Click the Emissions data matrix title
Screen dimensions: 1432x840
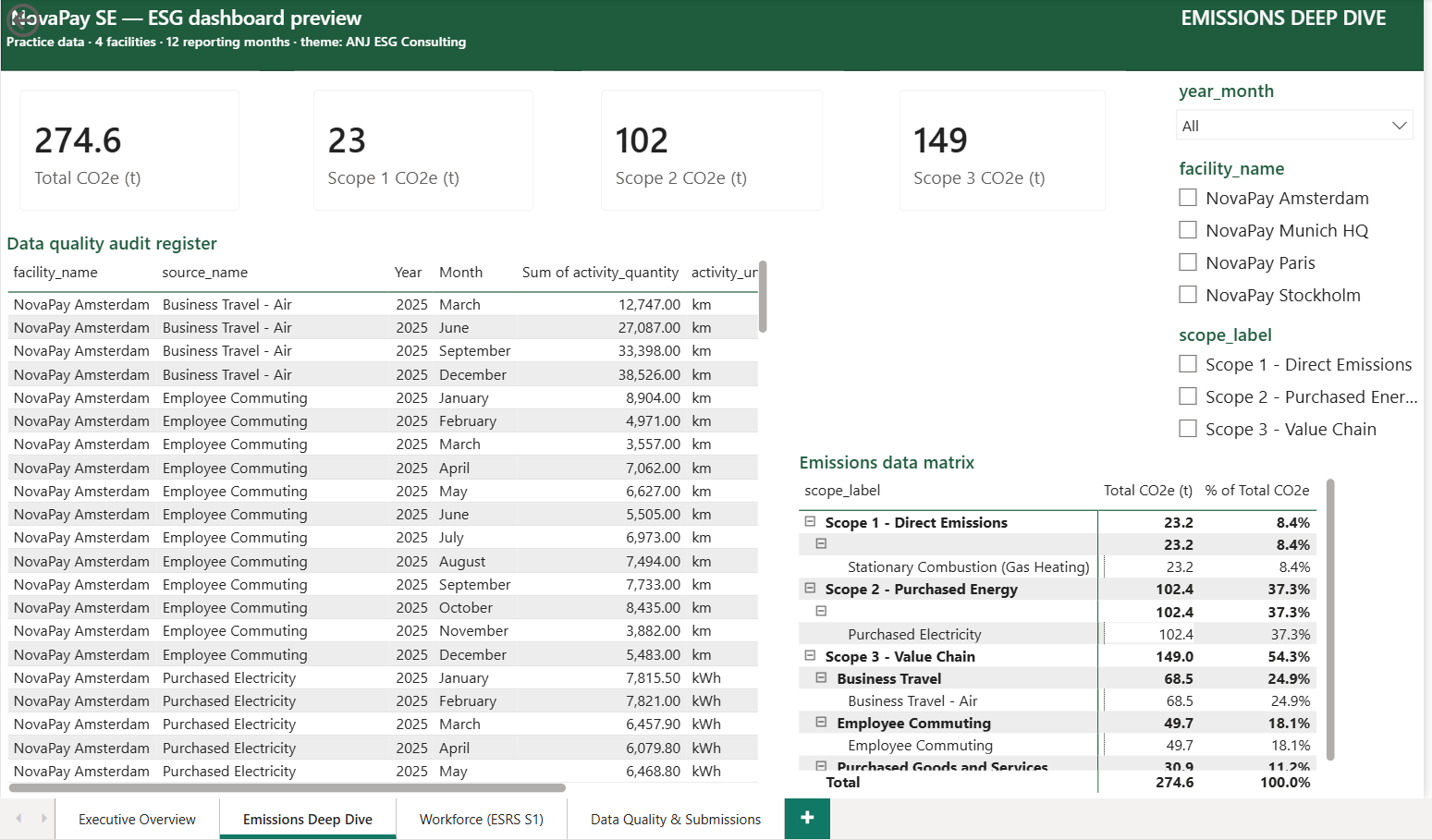[x=887, y=462]
